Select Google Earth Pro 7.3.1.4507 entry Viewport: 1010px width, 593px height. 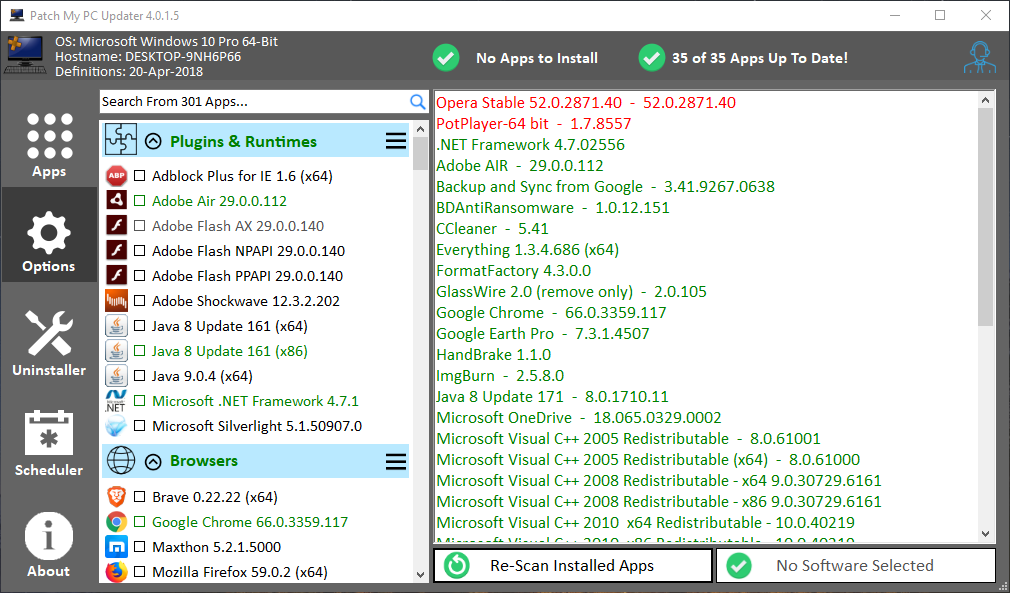coord(542,334)
